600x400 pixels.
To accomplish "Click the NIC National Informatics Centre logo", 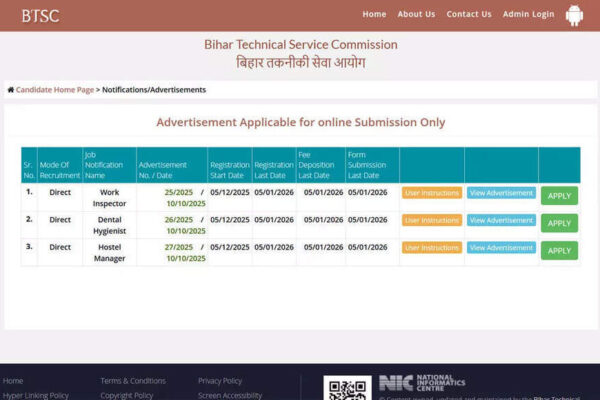I will (422, 383).
